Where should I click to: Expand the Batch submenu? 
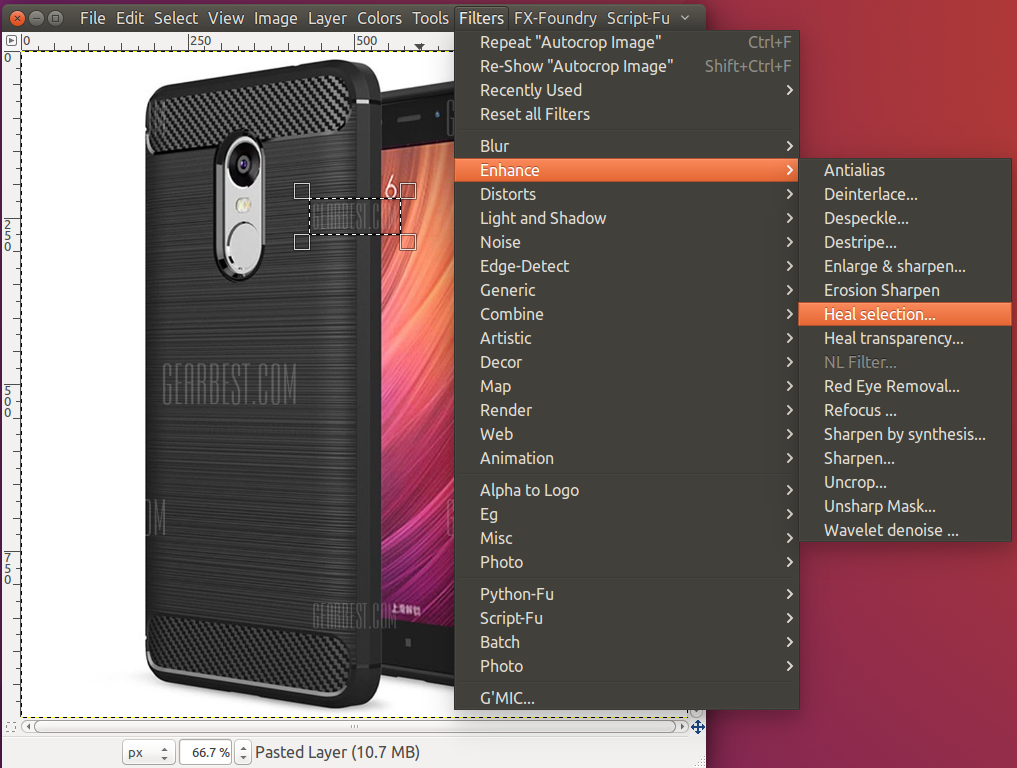point(627,642)
